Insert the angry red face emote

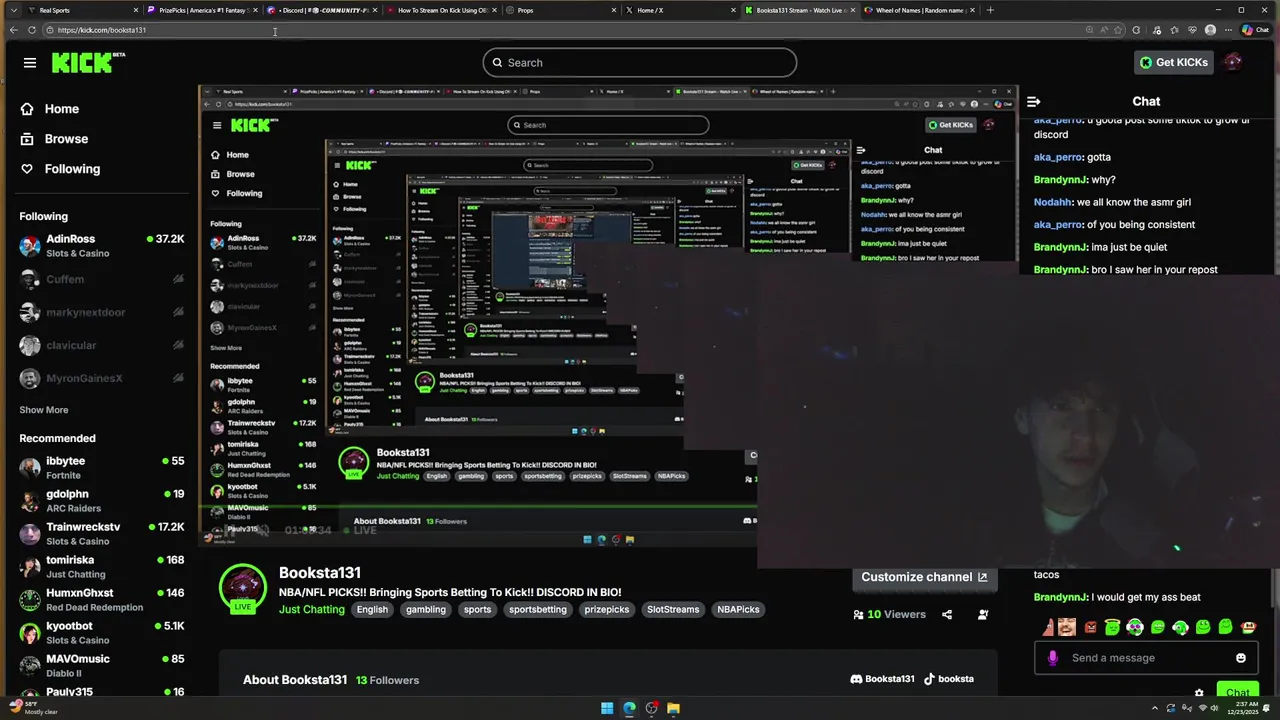click(x=1090, y=628)
